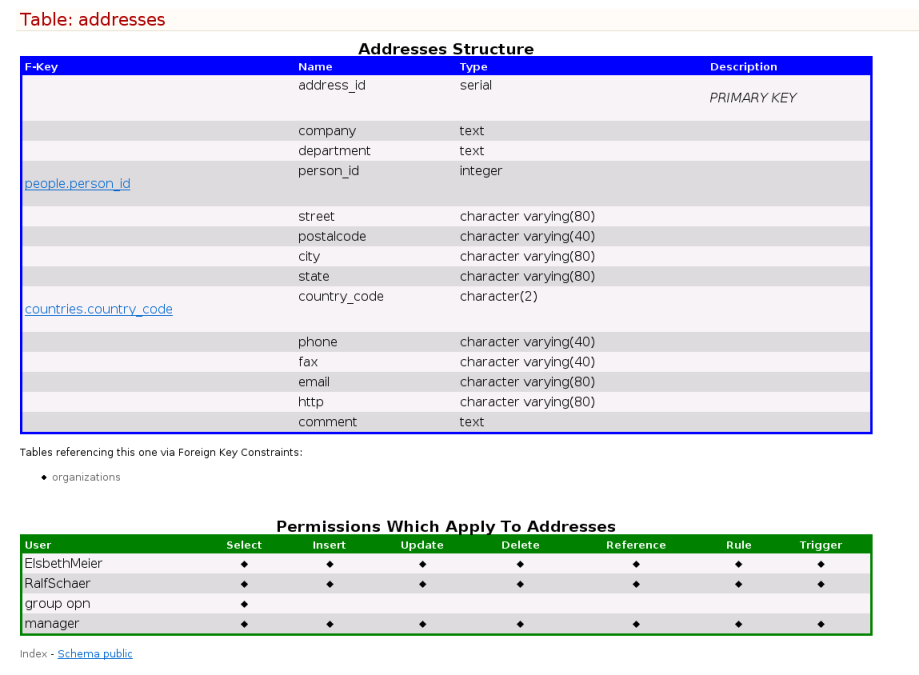Toggle Update permission diamond for ElsbethMeier
This screenshot has height=675, width=919.
click(x=422, y=563)
